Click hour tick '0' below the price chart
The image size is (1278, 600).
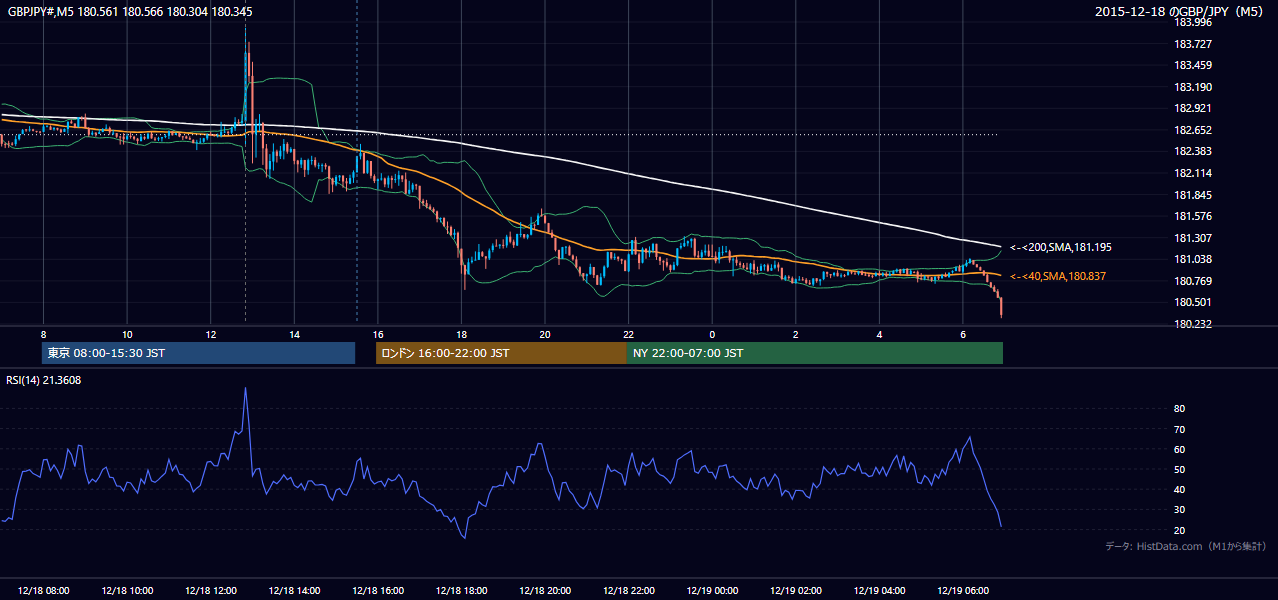[x=712, y=334]
